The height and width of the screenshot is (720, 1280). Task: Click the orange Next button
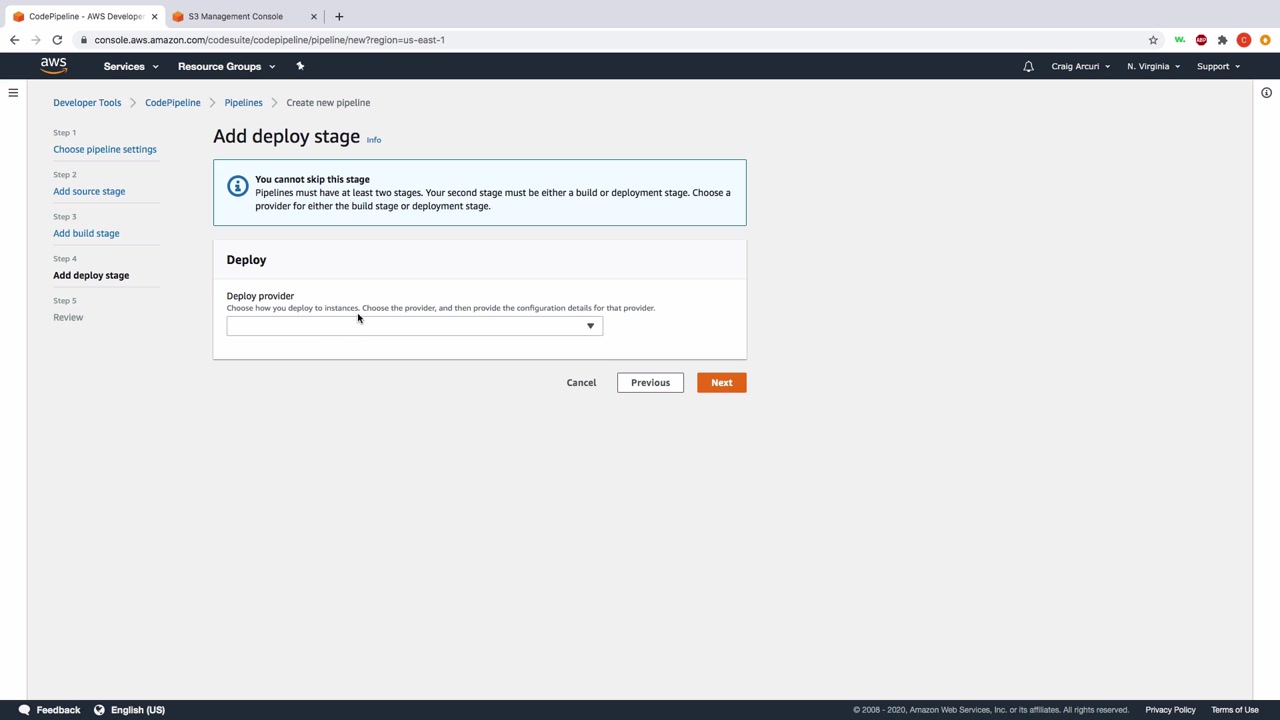721,382
